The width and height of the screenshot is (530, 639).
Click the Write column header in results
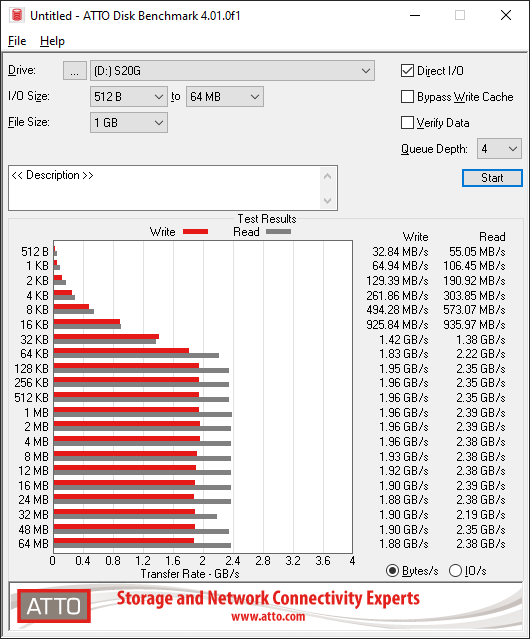[x=416, y=237]
